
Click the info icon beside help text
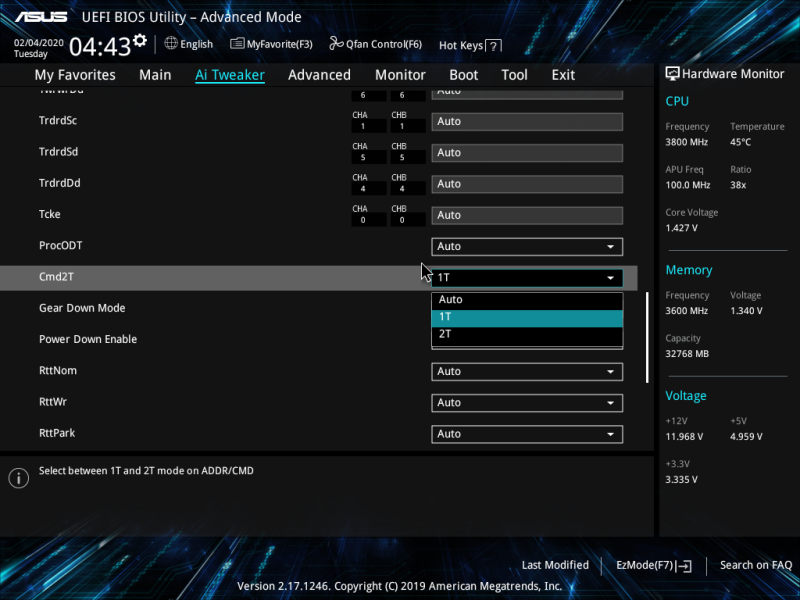pos(19,478)
